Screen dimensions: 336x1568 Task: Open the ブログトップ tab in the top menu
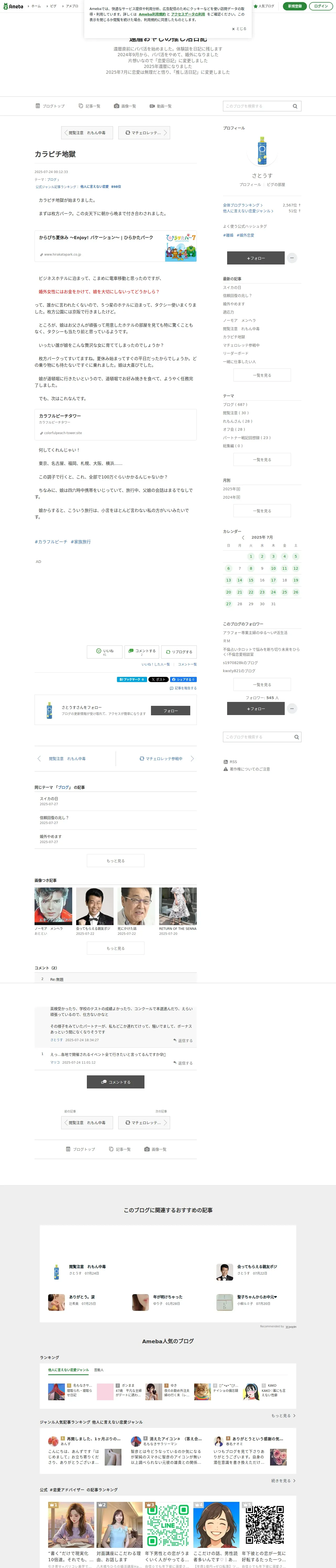coord(50,106)
